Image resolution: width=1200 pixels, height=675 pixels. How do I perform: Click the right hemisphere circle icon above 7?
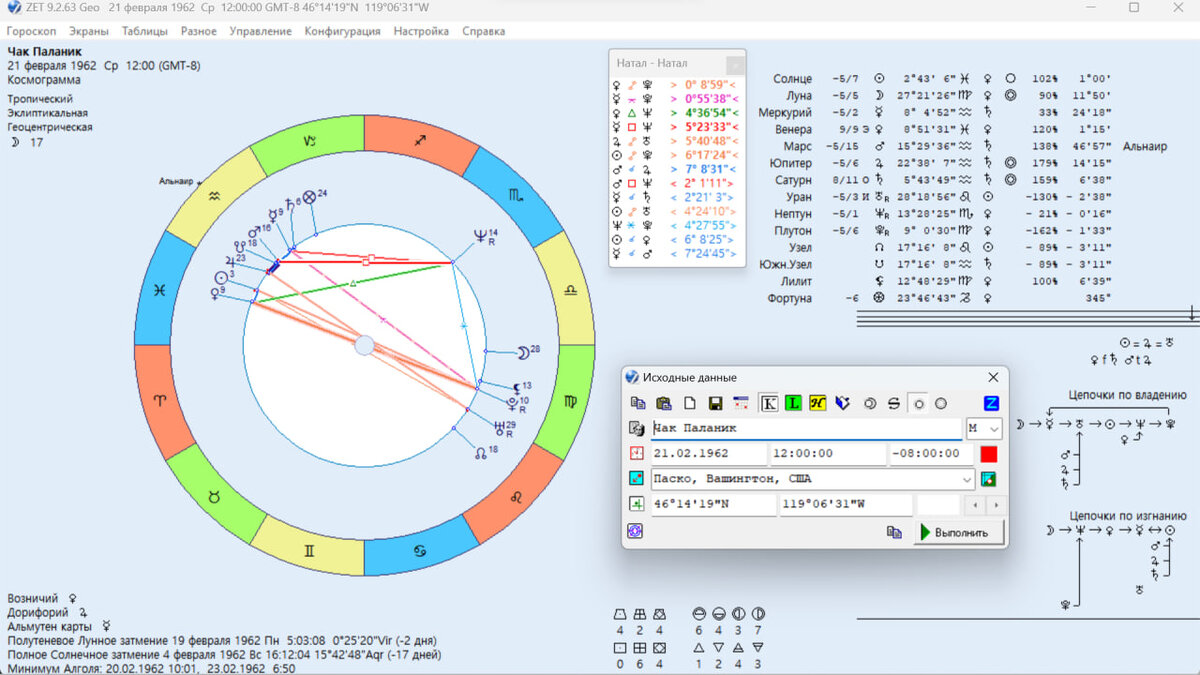(758, 613)
